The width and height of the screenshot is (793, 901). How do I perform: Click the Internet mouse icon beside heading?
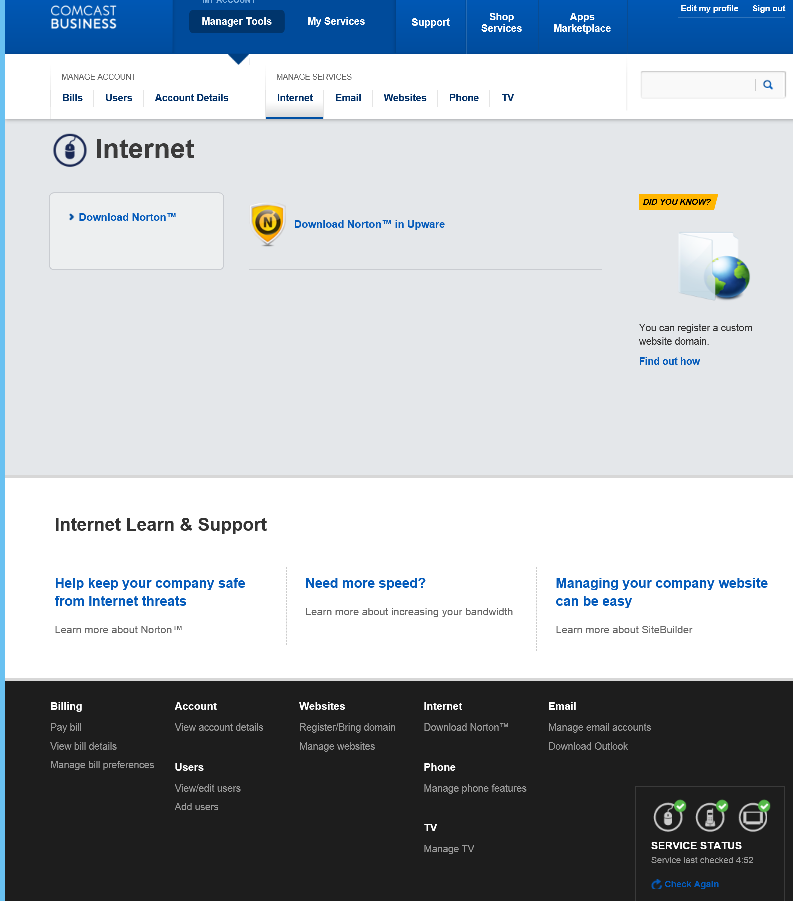70,151
